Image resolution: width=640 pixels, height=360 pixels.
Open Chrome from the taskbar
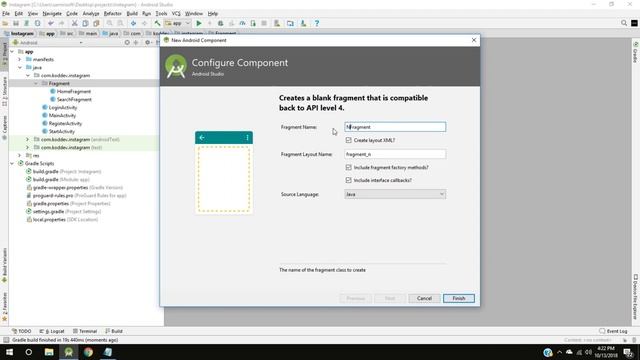pyautogui.click(x=88, y=352)
